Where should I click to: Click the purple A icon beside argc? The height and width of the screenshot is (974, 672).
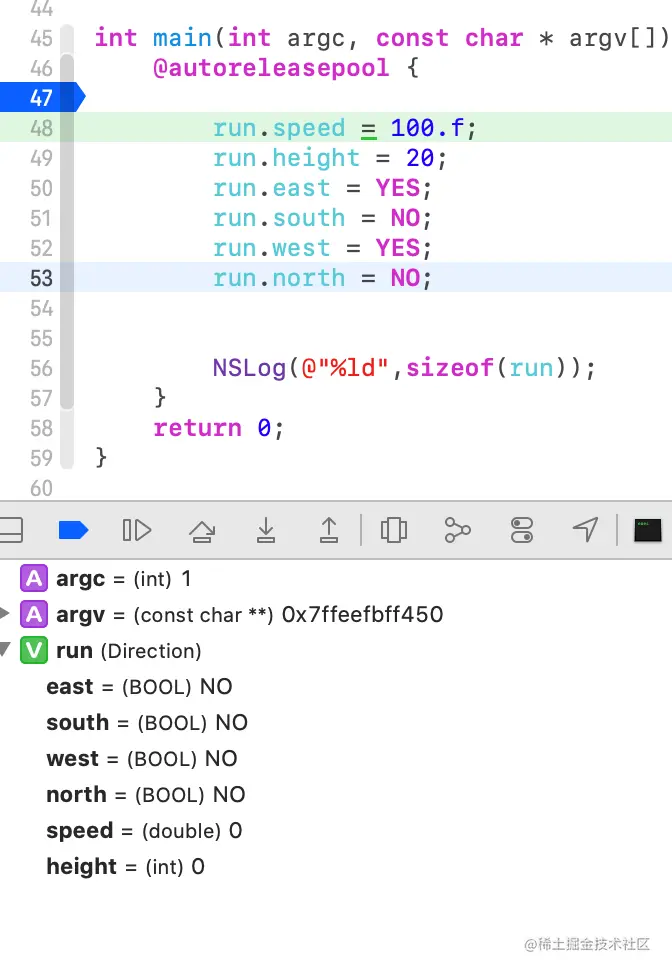[x=34, y=578]
